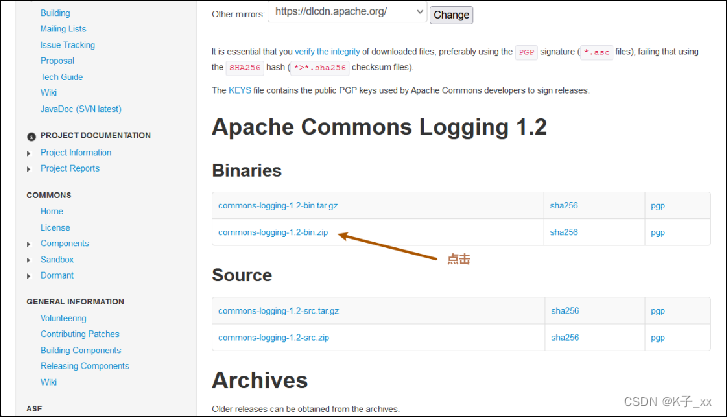Expand the Components arrow
This screenshot has height=417, width=727.
(29, 244)
